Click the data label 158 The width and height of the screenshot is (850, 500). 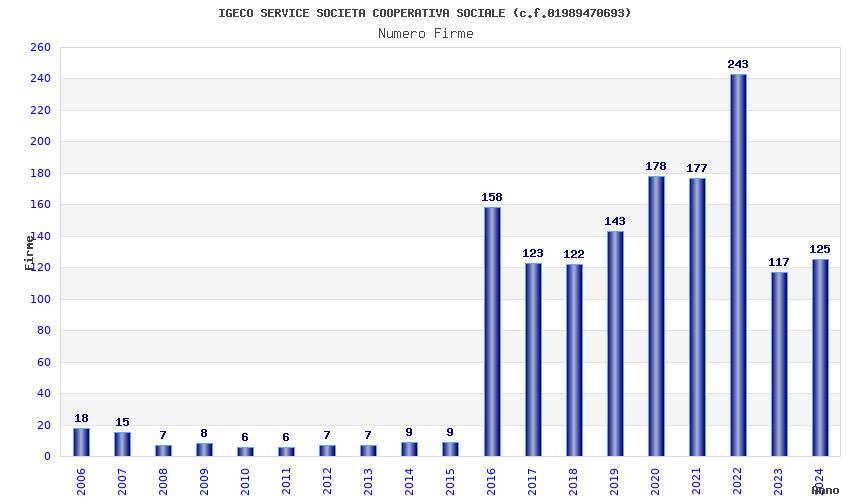pos(492,197)
